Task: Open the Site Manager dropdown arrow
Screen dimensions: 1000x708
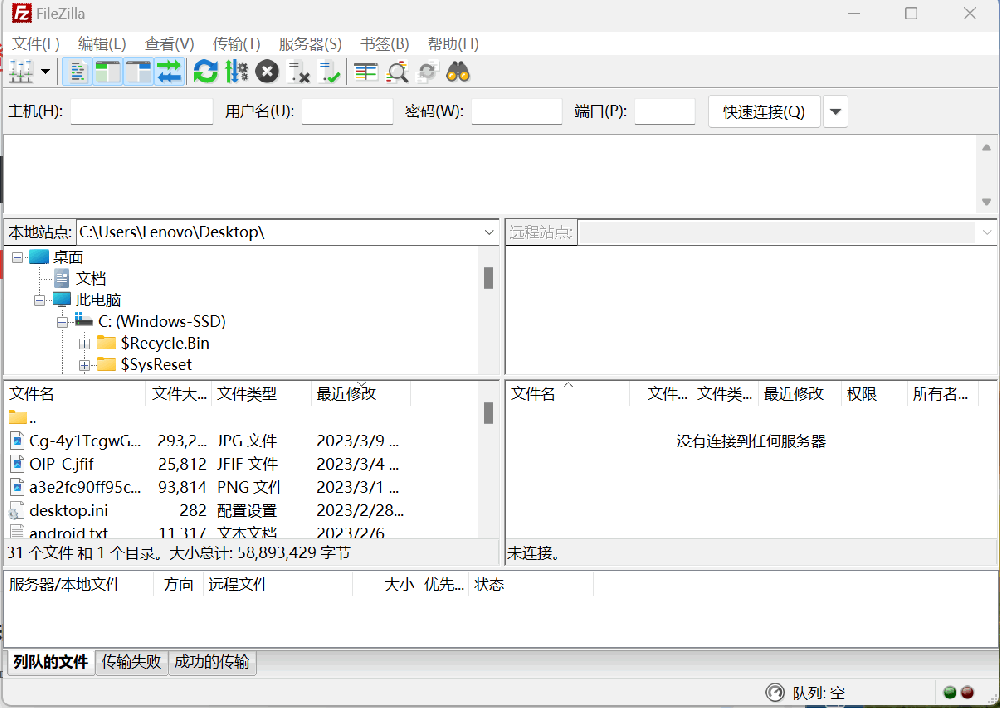Action: (x=46, y=72)
